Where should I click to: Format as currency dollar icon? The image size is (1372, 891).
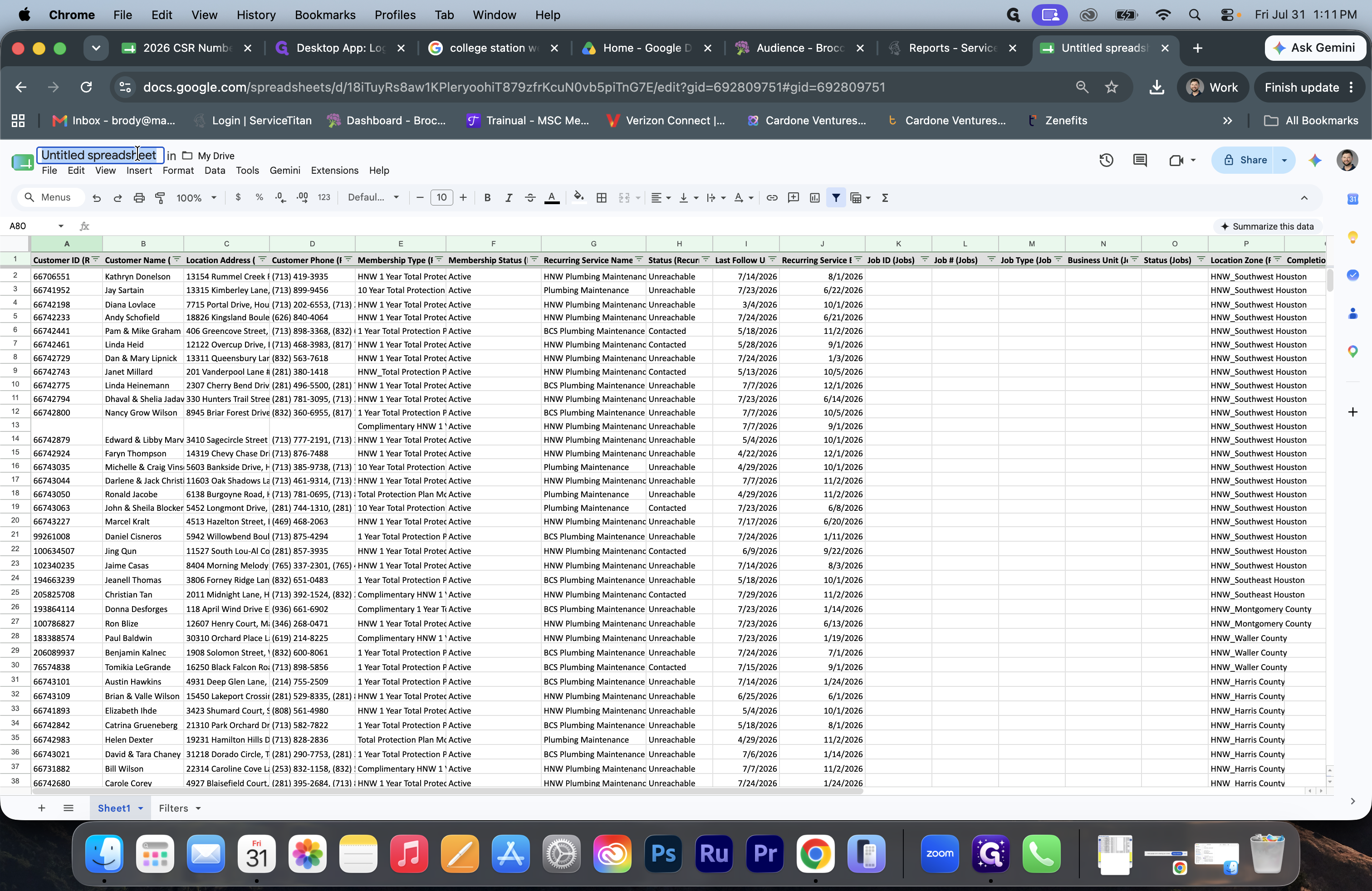click(x=238, y=198)
